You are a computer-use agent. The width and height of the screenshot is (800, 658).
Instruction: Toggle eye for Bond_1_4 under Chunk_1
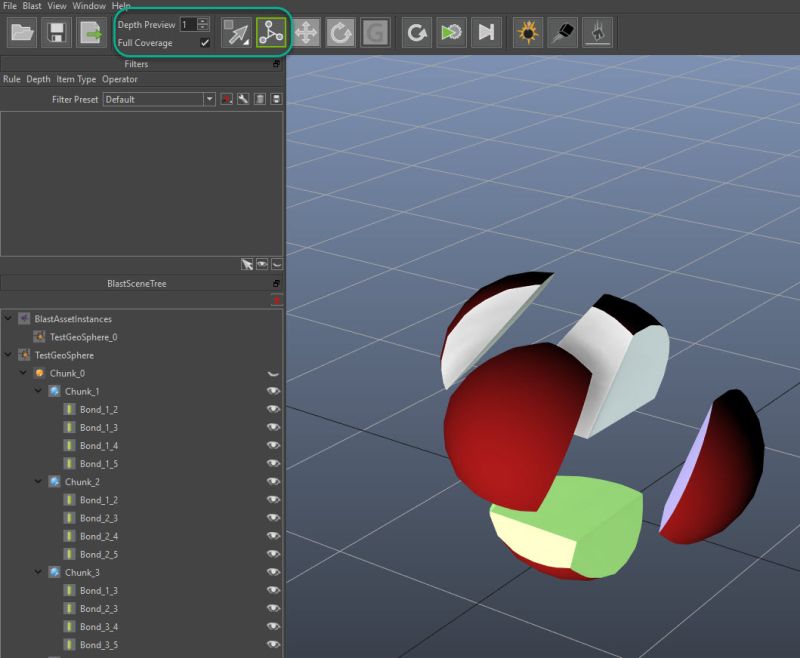pyautogui.click(x=273, y=445)
